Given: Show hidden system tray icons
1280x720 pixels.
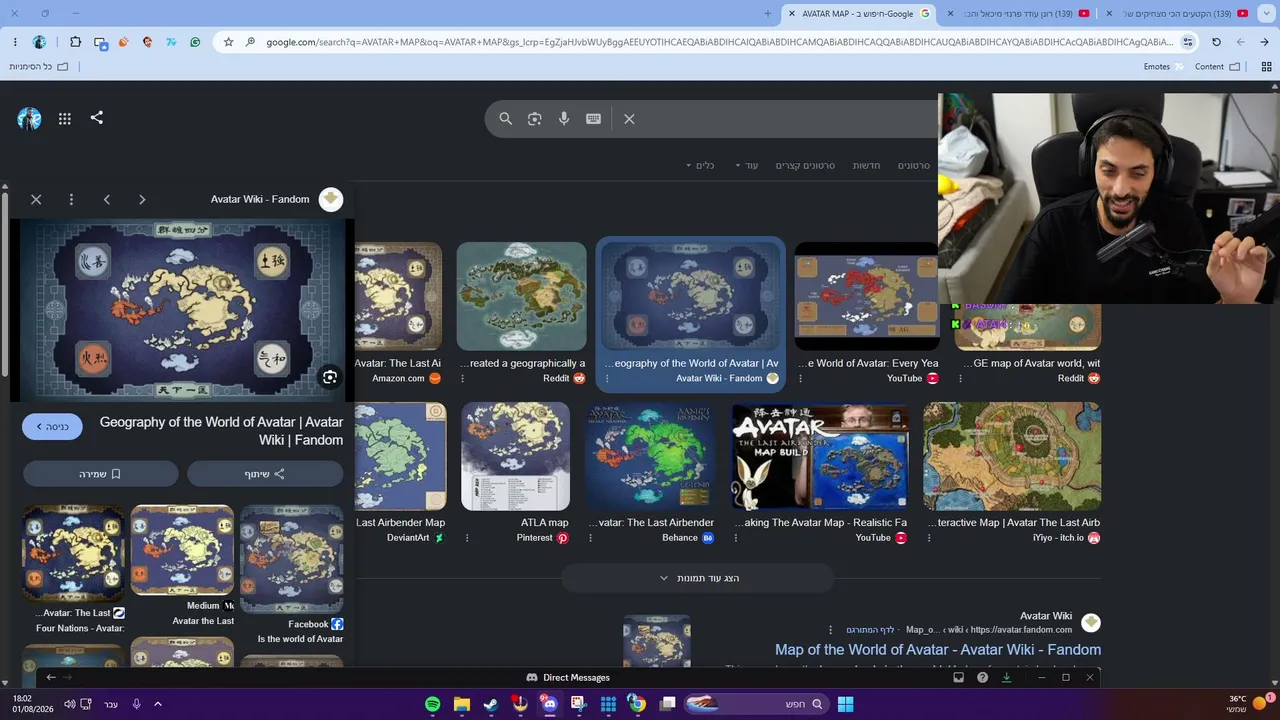Looking at the screenshot, I should tap(158, 704).
